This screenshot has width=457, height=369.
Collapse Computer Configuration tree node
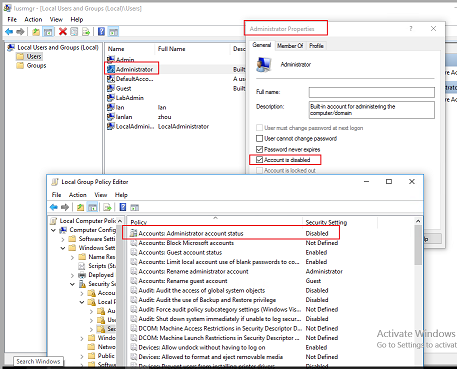(x=53, y=230)
